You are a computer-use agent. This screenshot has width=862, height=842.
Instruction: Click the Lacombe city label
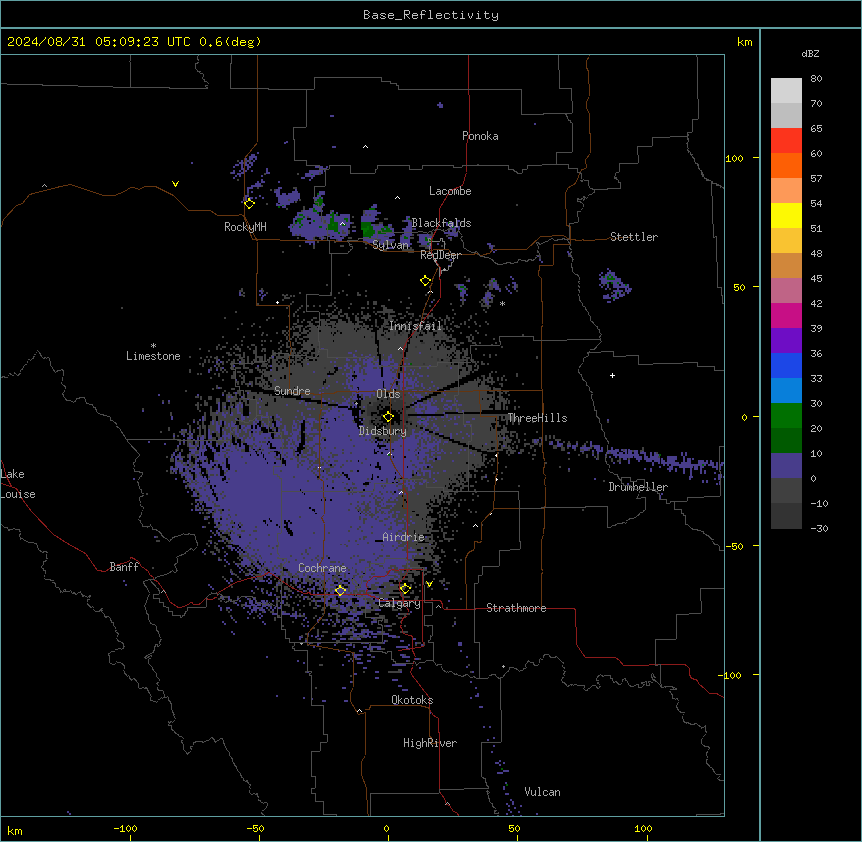point(450,191)
